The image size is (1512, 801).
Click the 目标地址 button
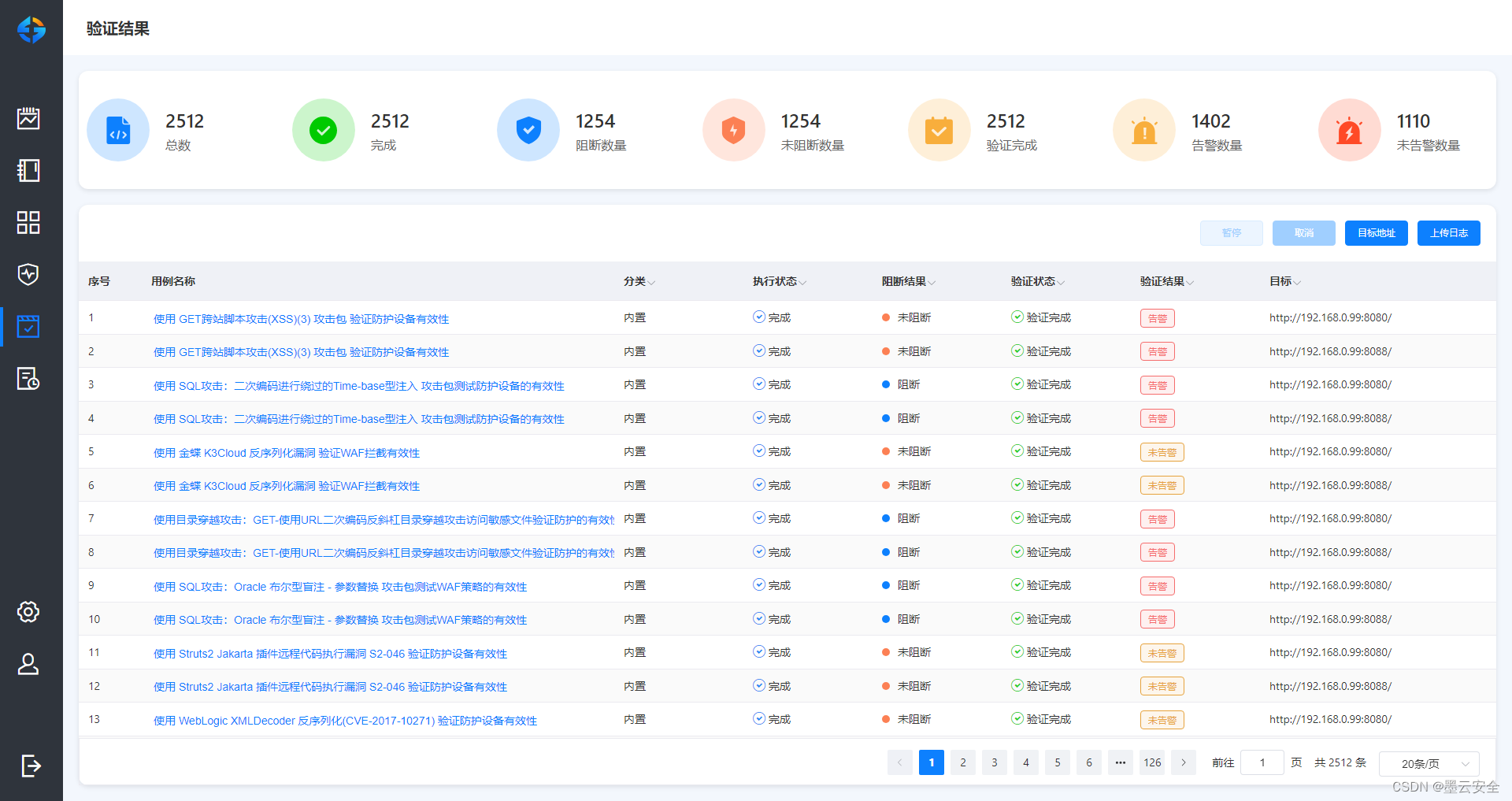pos(1377,233)
